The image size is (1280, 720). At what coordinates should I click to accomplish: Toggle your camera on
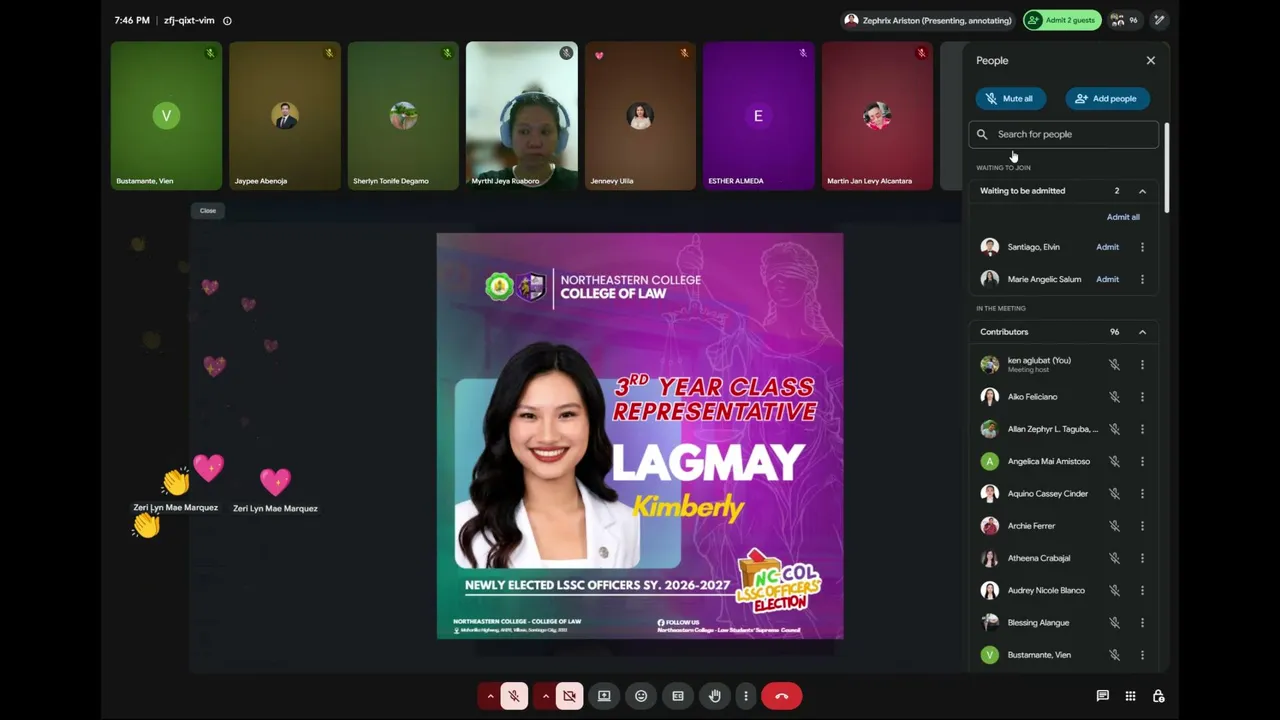coord(569,696)
